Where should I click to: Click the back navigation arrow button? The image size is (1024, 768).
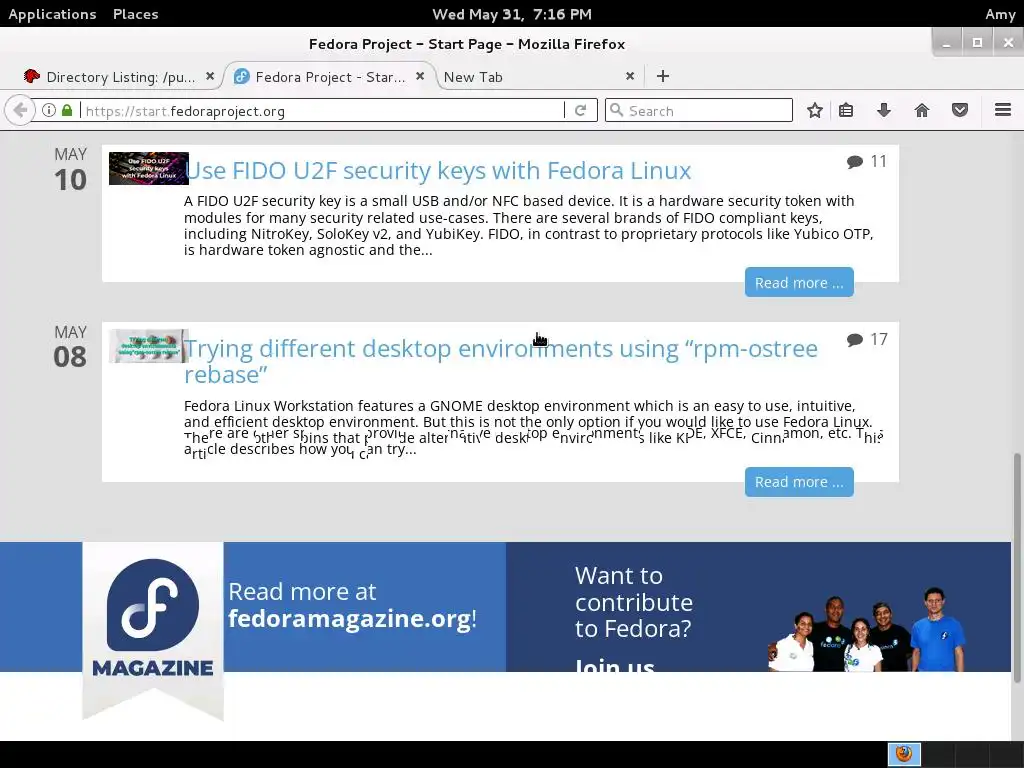[x=19, y=110]
